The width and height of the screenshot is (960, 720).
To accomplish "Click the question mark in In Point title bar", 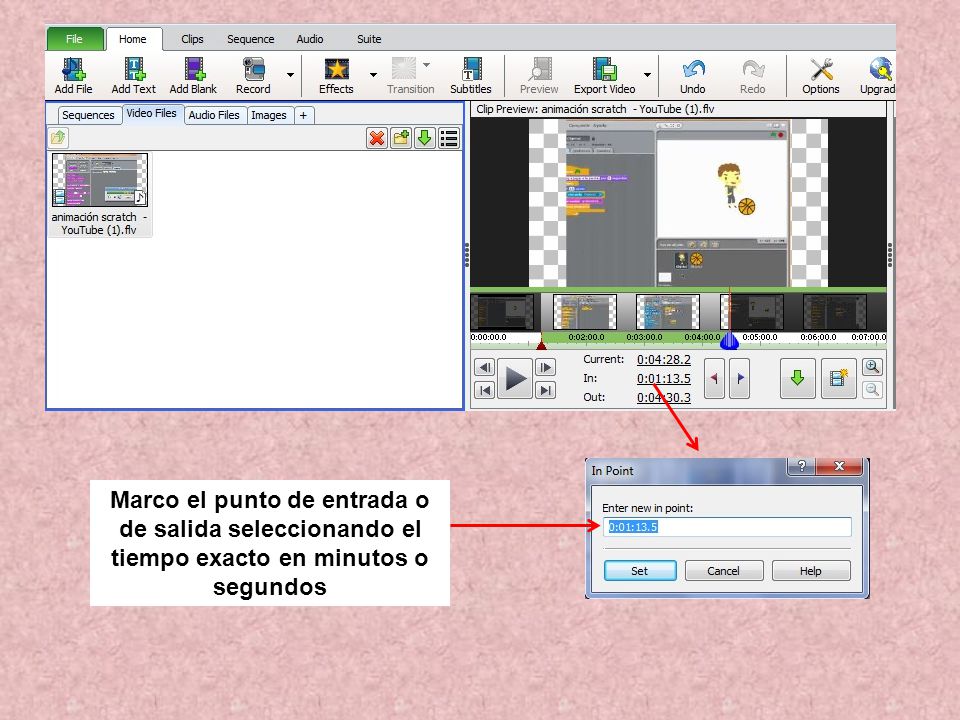I will tap(801, 466).
